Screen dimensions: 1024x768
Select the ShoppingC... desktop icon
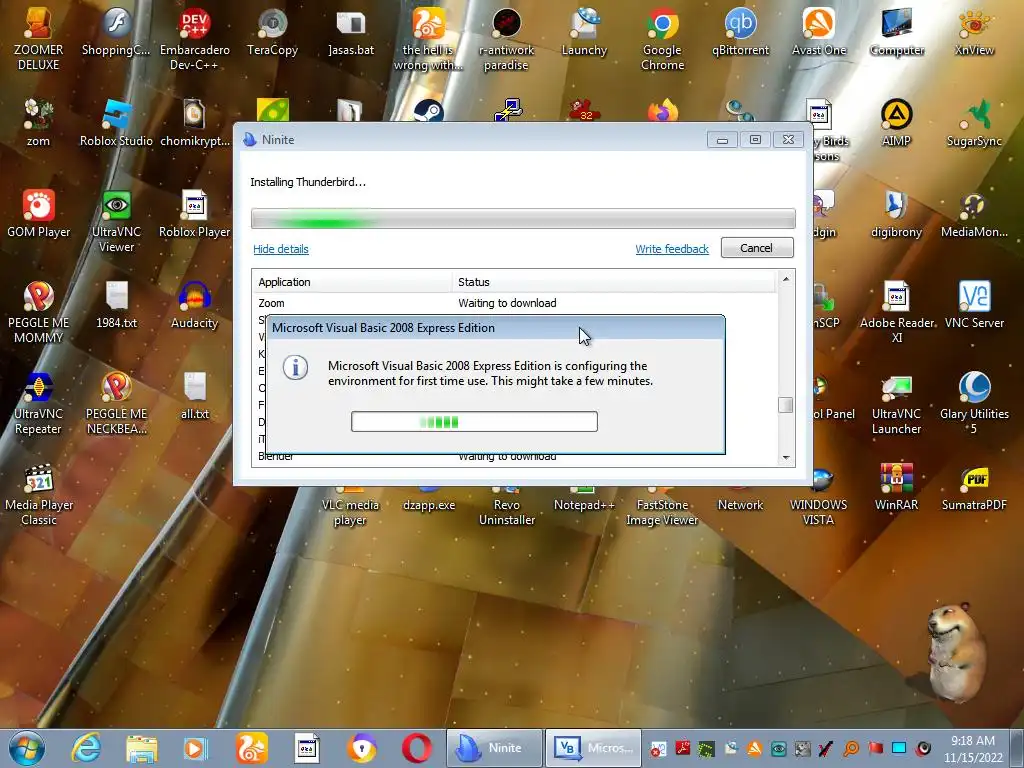pos(116,31)
